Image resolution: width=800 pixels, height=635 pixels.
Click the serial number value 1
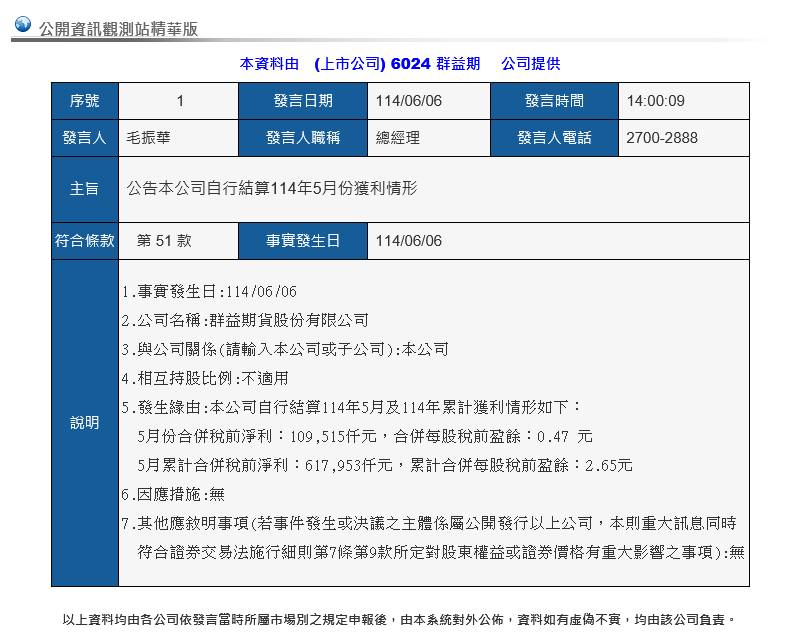coord(180,101)
